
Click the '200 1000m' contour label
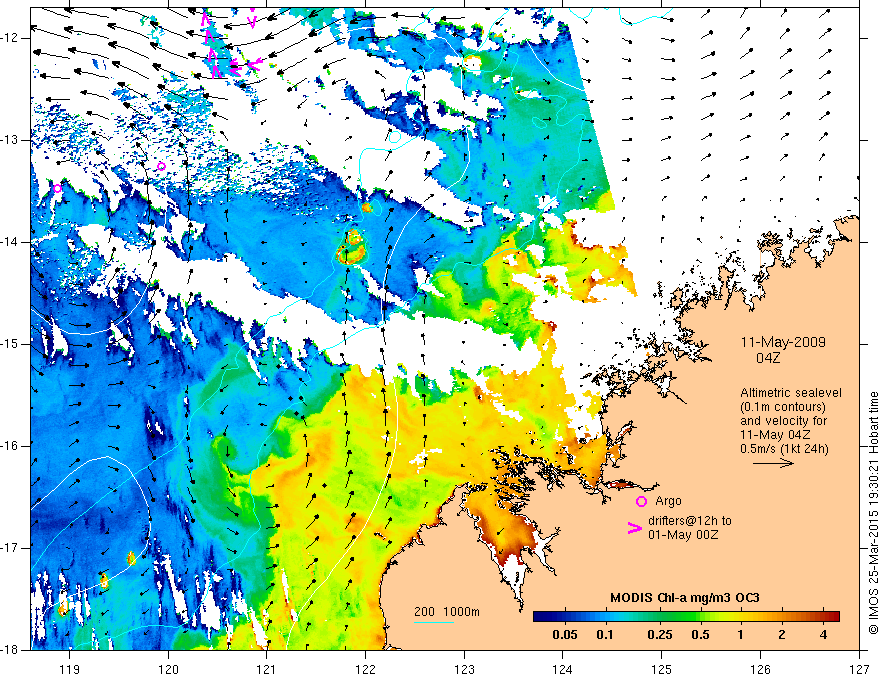[447, 612]
